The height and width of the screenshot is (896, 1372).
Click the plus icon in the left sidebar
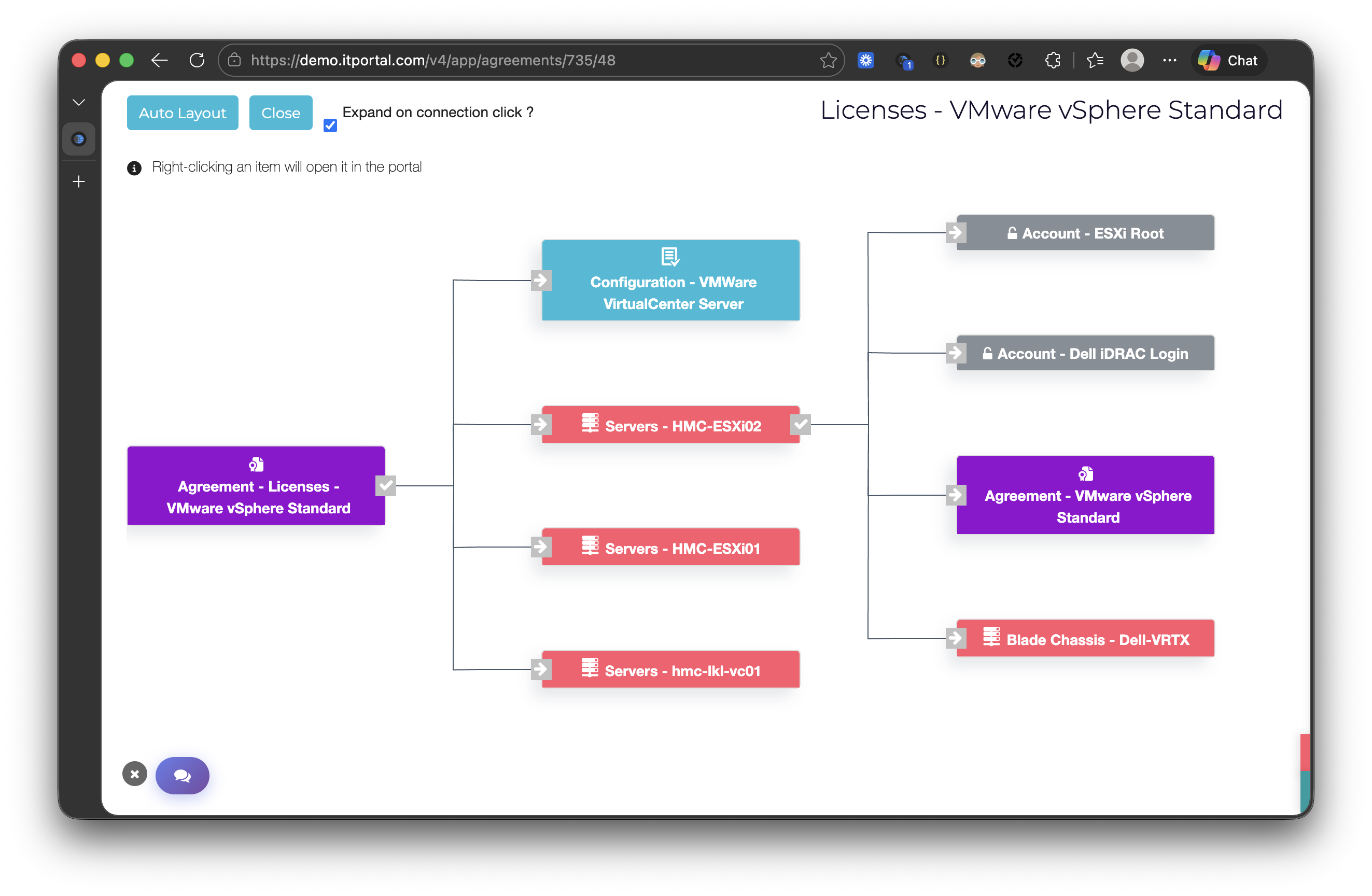pyautogui.click(x=78, y=181)
